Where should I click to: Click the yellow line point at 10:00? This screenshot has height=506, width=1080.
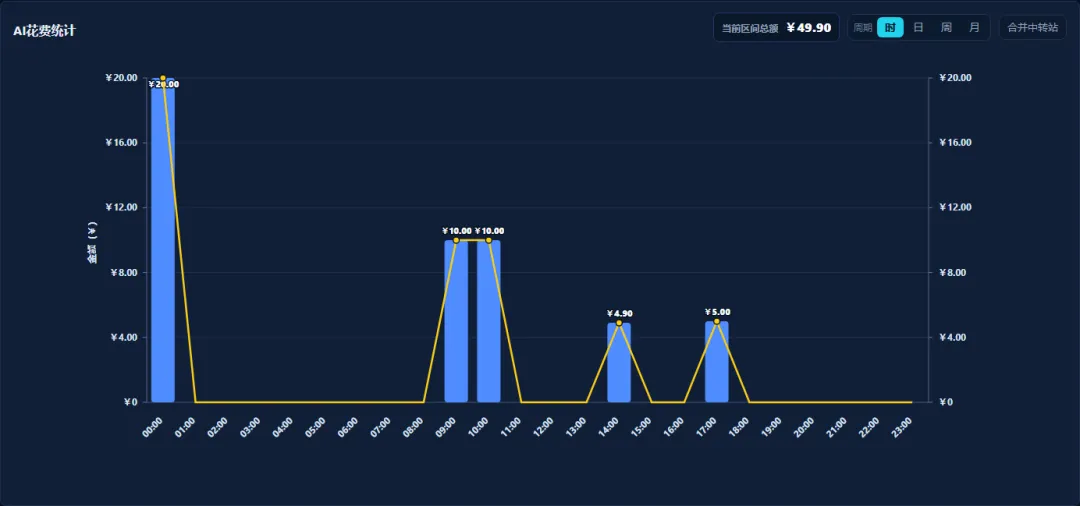point(488,240)
